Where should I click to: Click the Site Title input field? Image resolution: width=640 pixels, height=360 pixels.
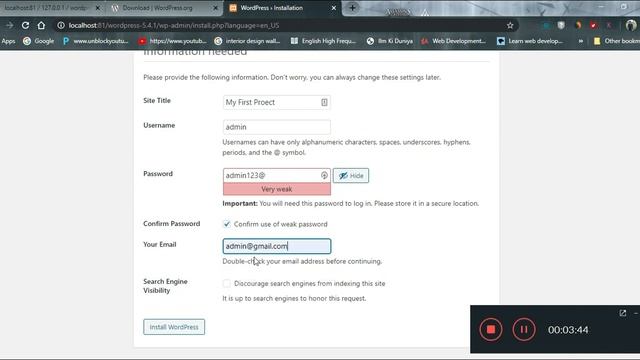[x=277, y=102]
